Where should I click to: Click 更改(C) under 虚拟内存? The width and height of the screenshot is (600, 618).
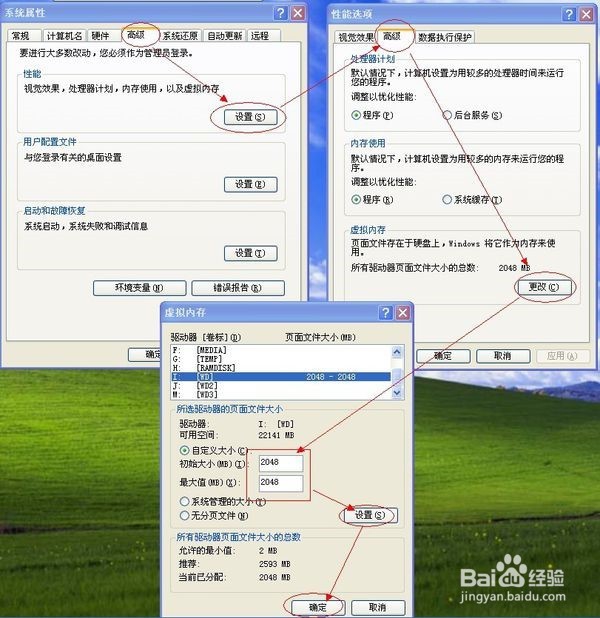pyautogui.click(x=544, y=287)
